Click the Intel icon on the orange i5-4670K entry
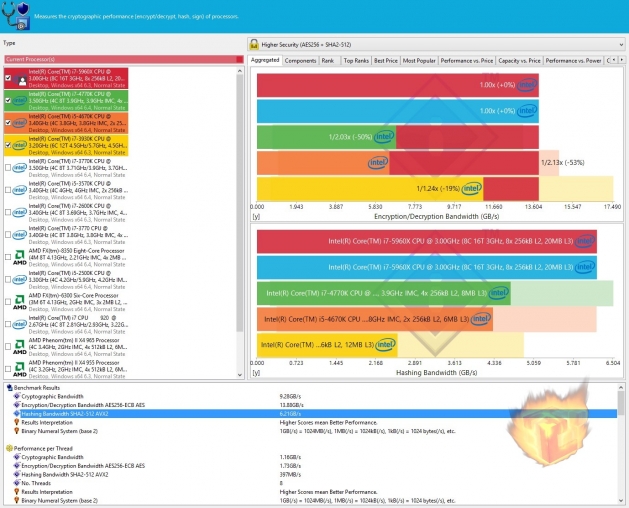The height and width of the screenshot is (508, 629). [20, 123]
